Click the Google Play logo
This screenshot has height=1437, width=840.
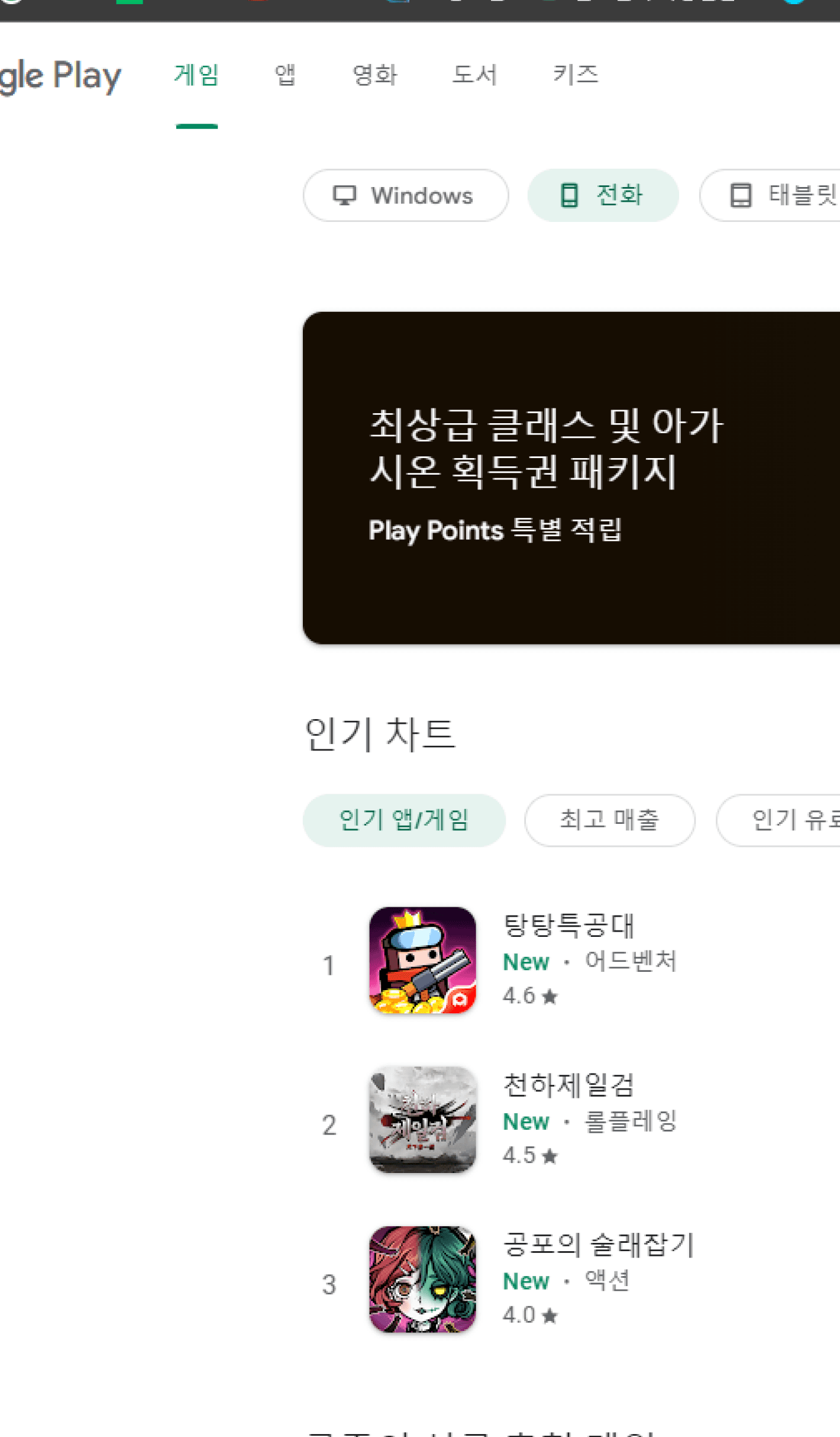coord(60,76)
